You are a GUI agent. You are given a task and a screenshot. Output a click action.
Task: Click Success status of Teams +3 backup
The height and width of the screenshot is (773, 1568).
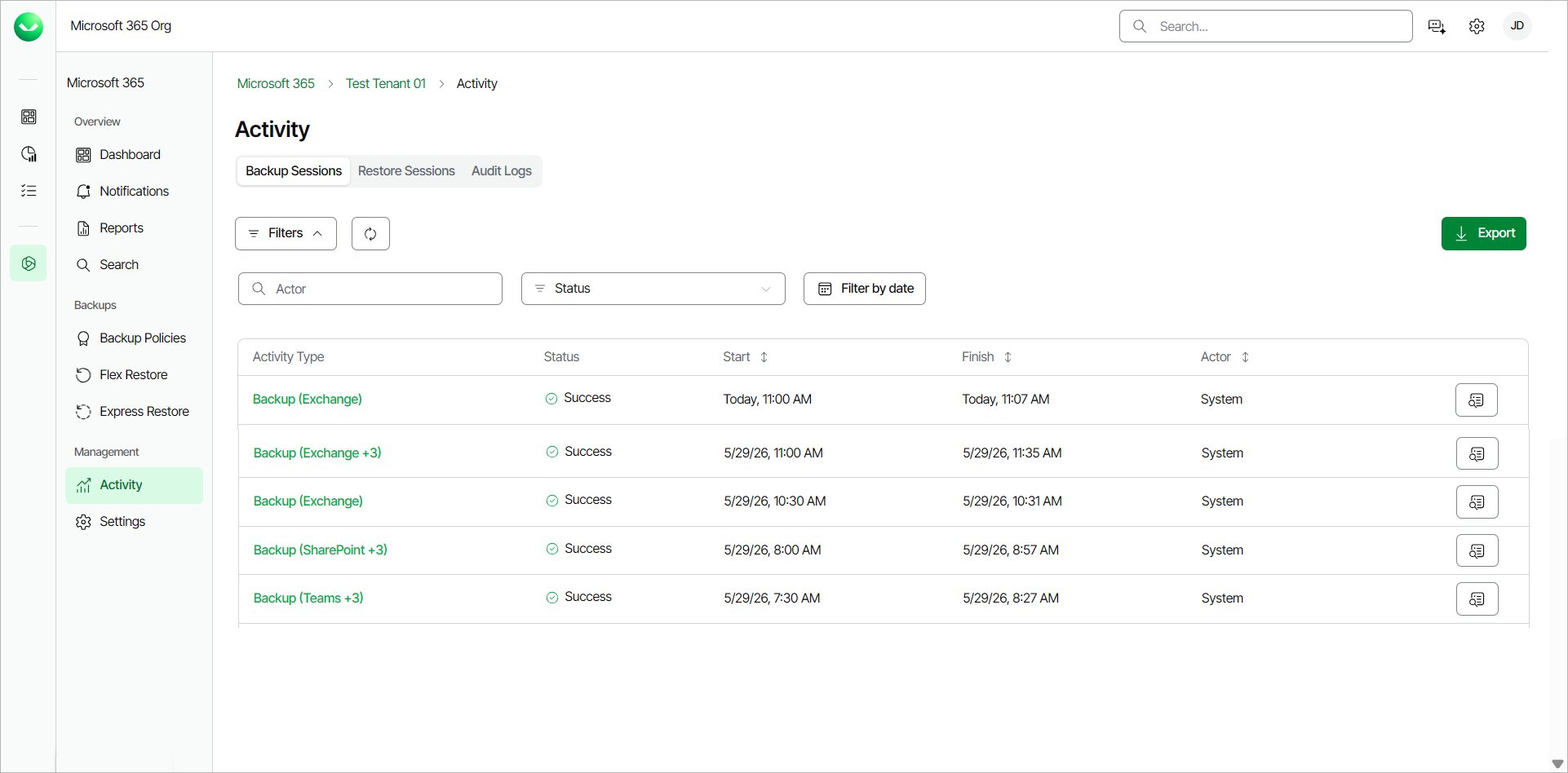pyautogui.click(x=578, y=598)
